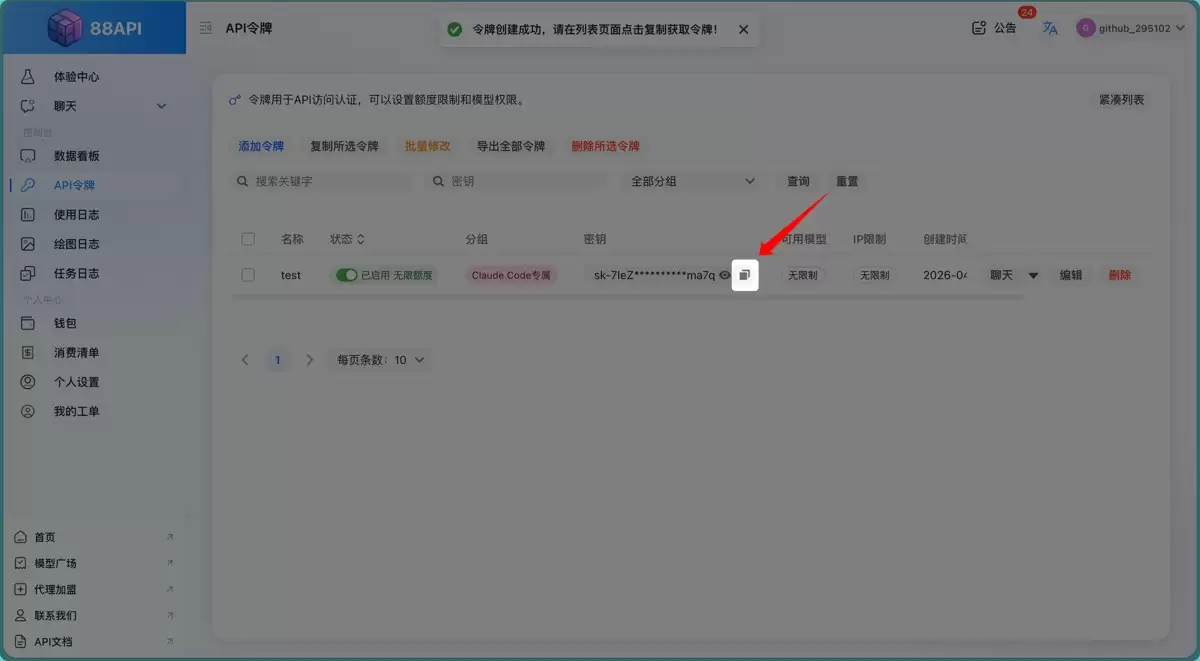Go to the previous page arrow
The width and height of the screenshot is (1200, 661).
click(245, 360)
